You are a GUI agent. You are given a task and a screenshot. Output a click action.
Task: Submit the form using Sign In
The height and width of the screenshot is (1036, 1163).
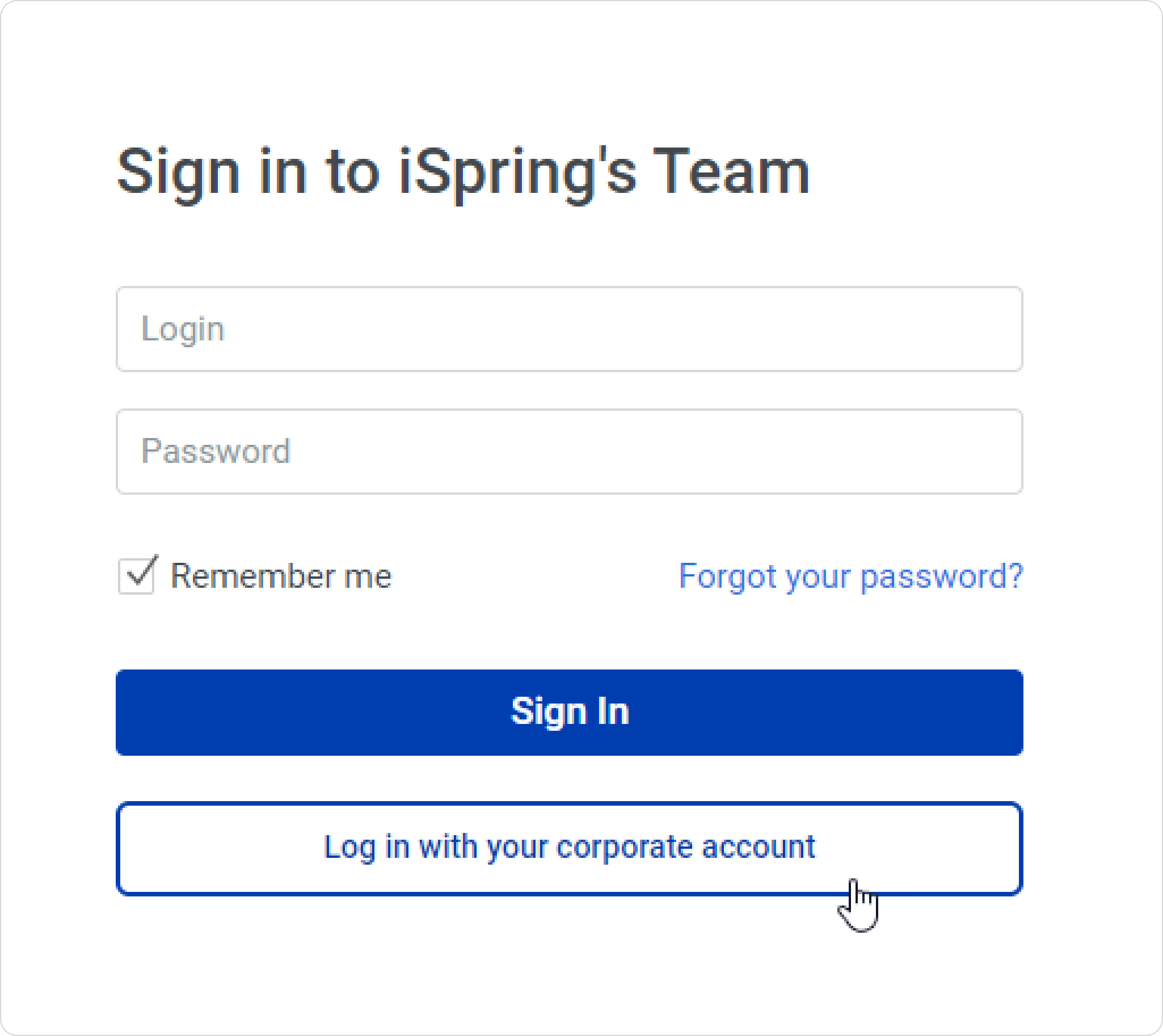(x=569, y=712)
